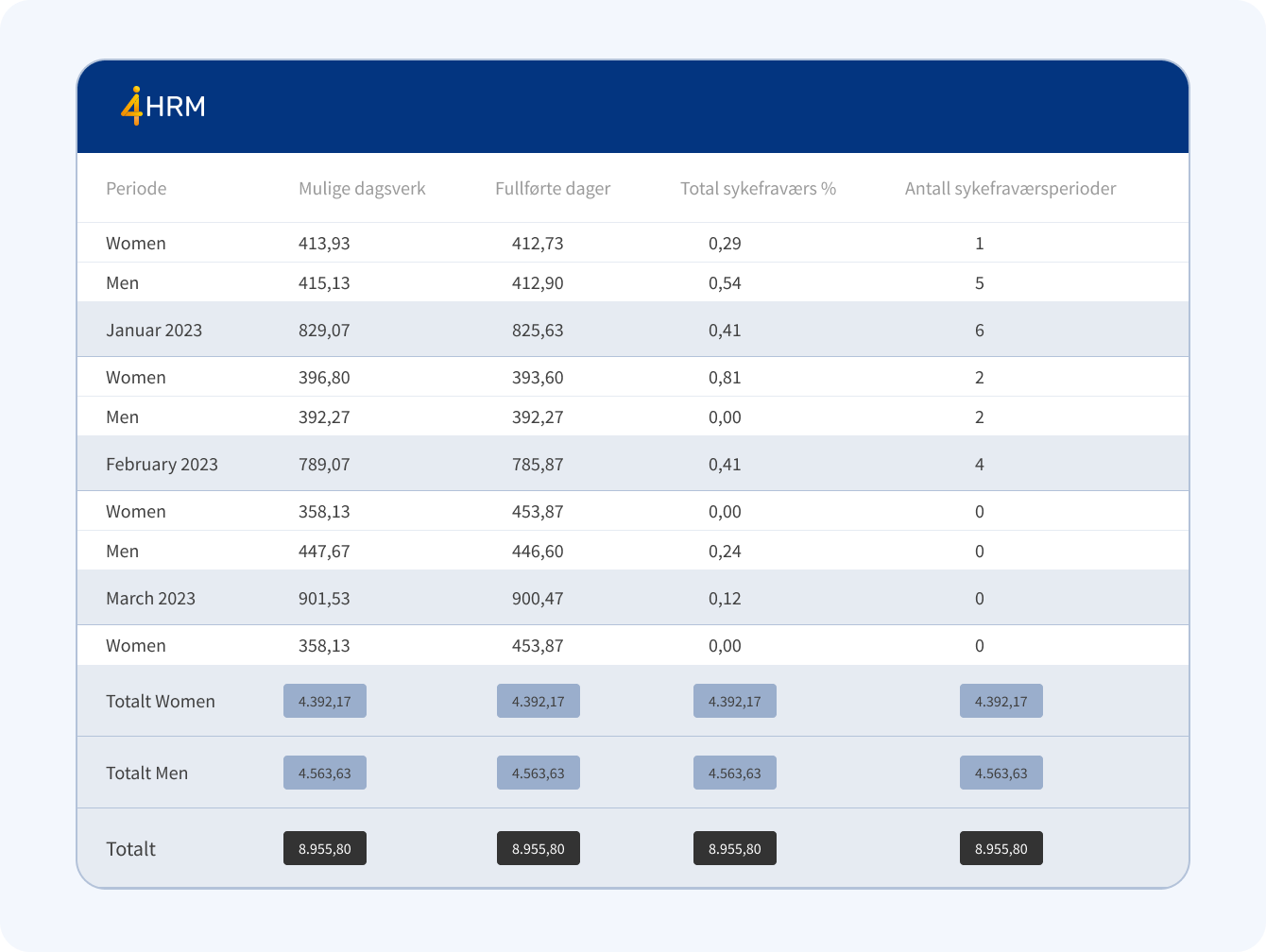The image size is (1266, 952).
Task: Click dark 8.955,80 badge under Antall sykefraværsperioder
Action: (x=1001, y=848)
